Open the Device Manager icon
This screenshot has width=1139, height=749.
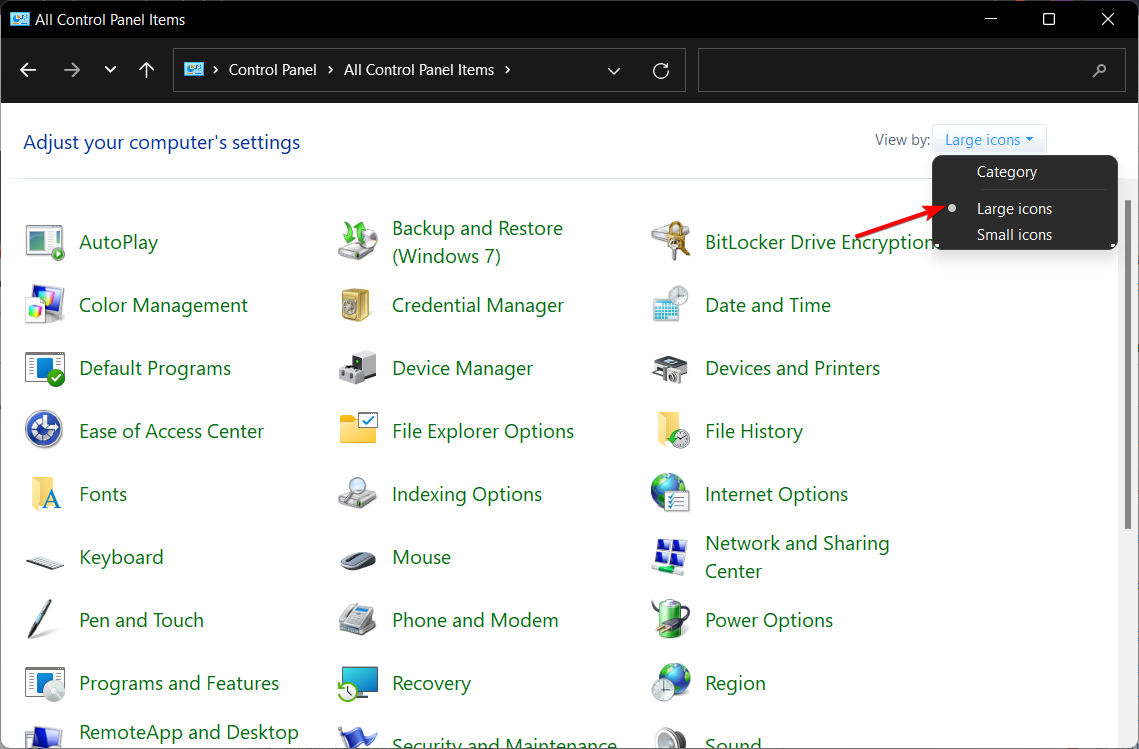(357, 368)
